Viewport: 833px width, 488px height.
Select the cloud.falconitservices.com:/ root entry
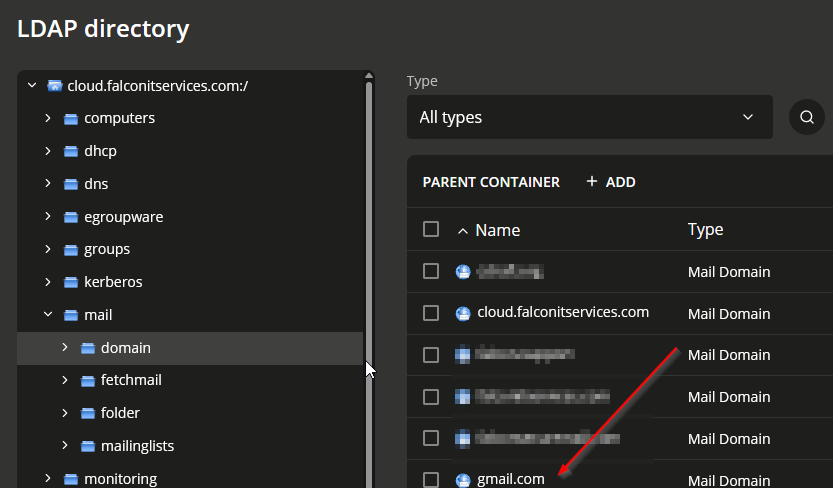[x=158, y=86]
